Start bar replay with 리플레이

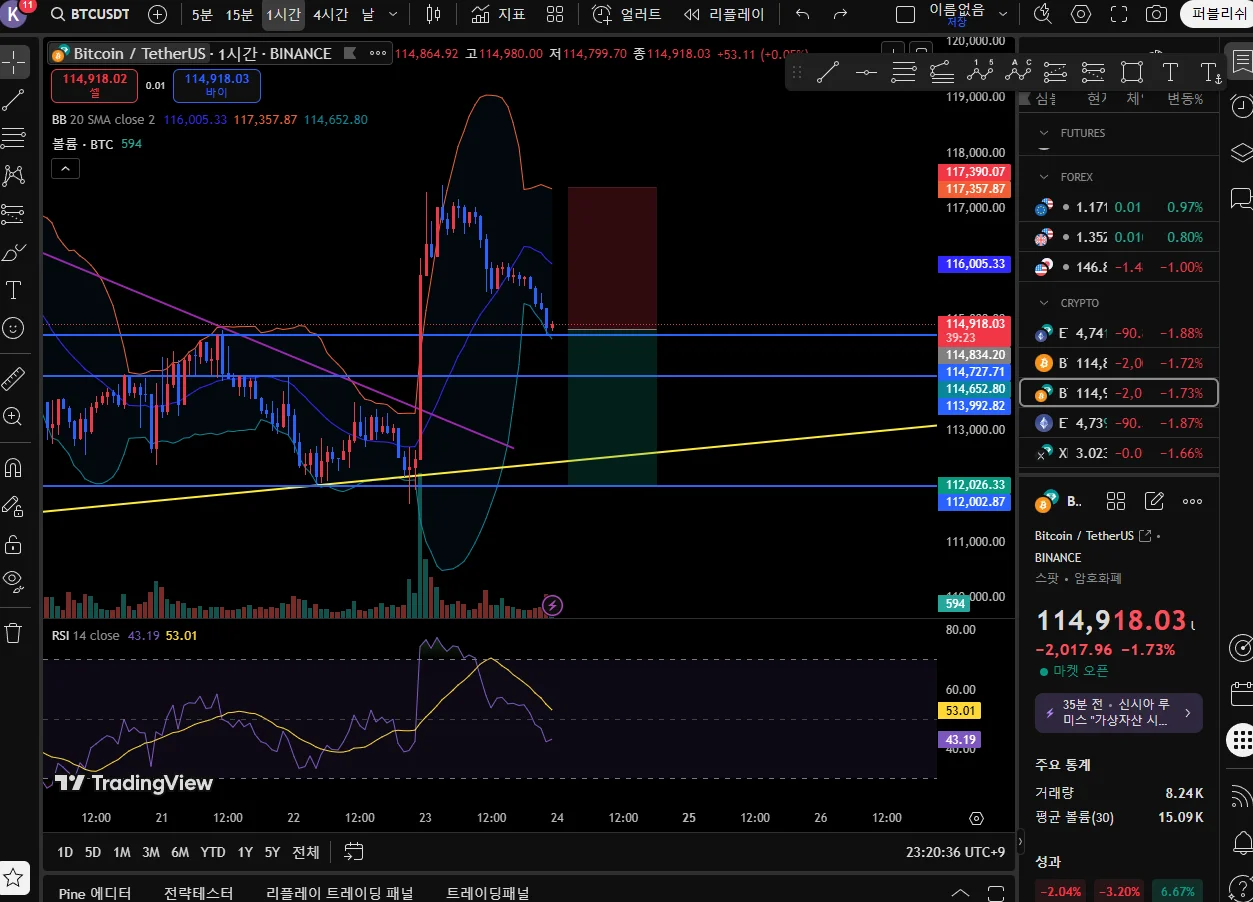(x=724, y=14)
